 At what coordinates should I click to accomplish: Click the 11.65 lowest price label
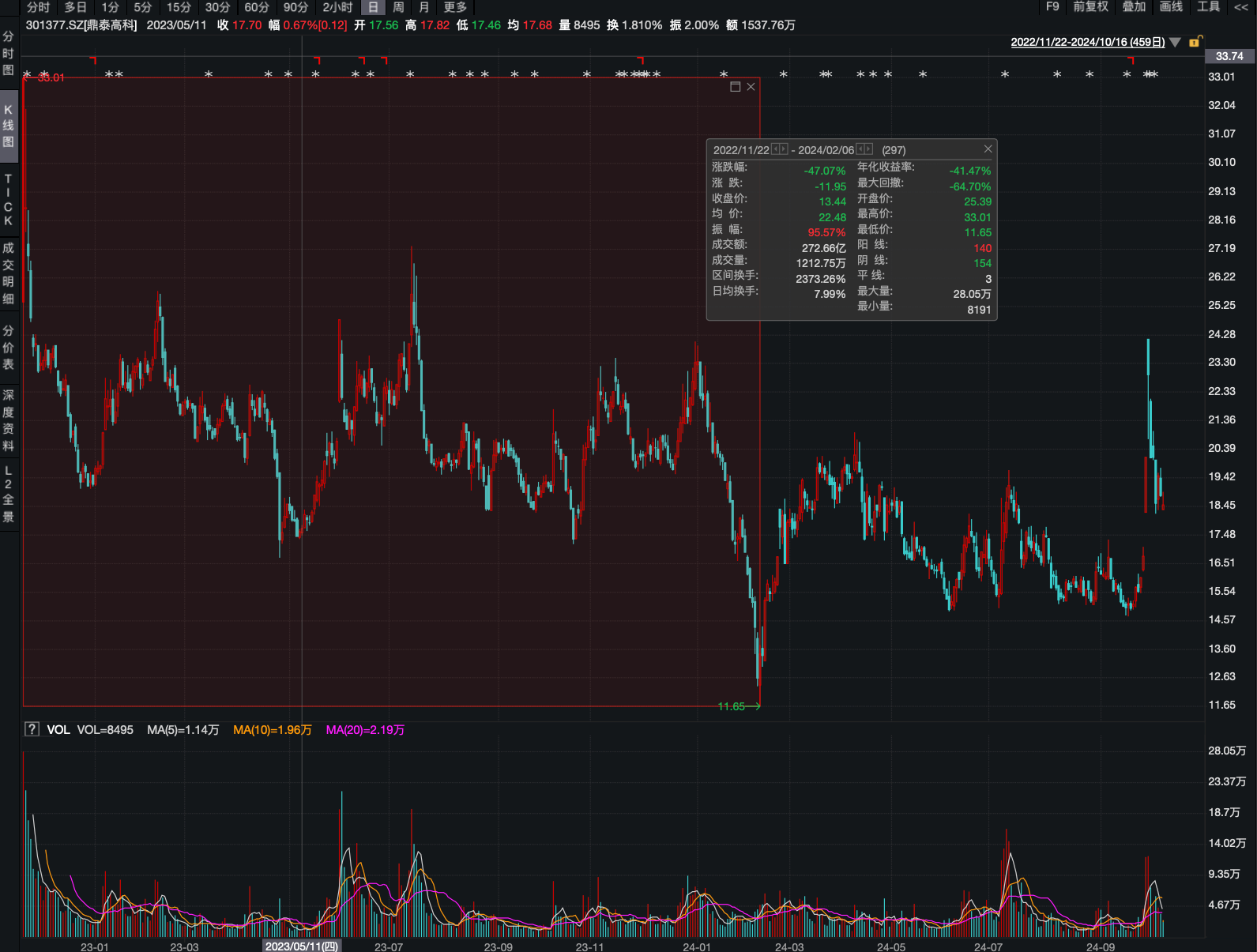click(x=732, y=706)
